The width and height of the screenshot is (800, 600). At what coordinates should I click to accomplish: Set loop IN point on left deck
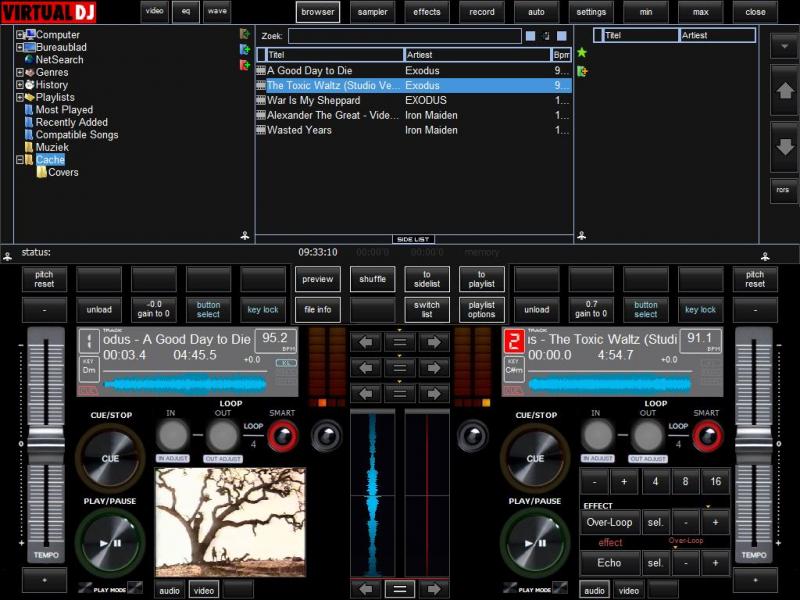172,435
